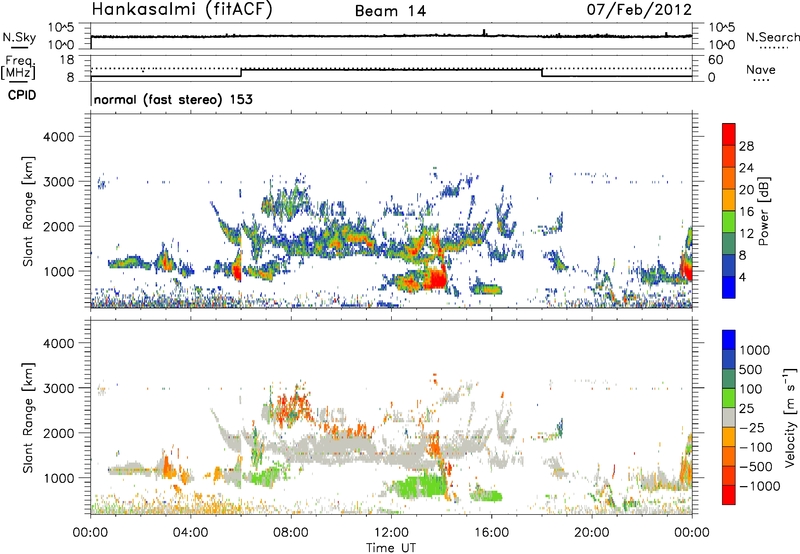The width and height of the screenshot is (800, 554).
Task: Click the 08:00 time tick label
Action: [x=291, y=533]
